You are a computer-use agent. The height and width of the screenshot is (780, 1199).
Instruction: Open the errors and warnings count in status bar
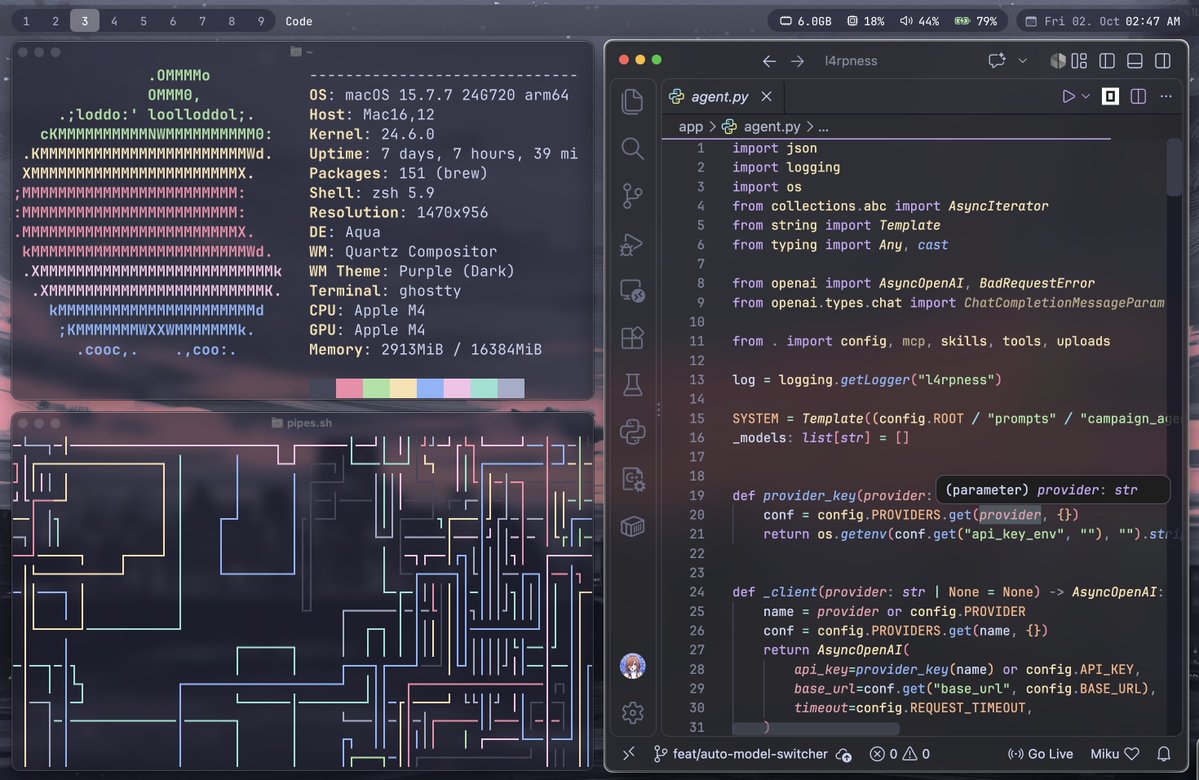(x=900, y=754)
